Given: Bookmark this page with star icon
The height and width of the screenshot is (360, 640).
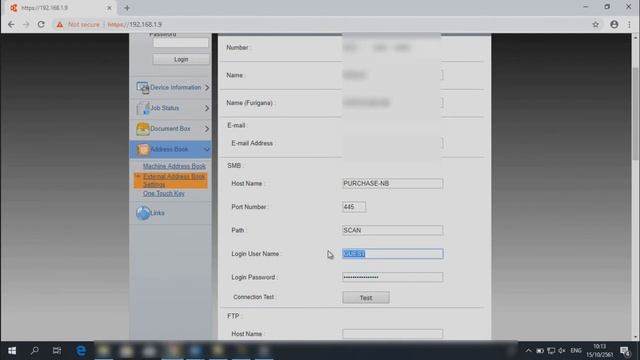Looking at the screenshot, I should pos(596,24).
